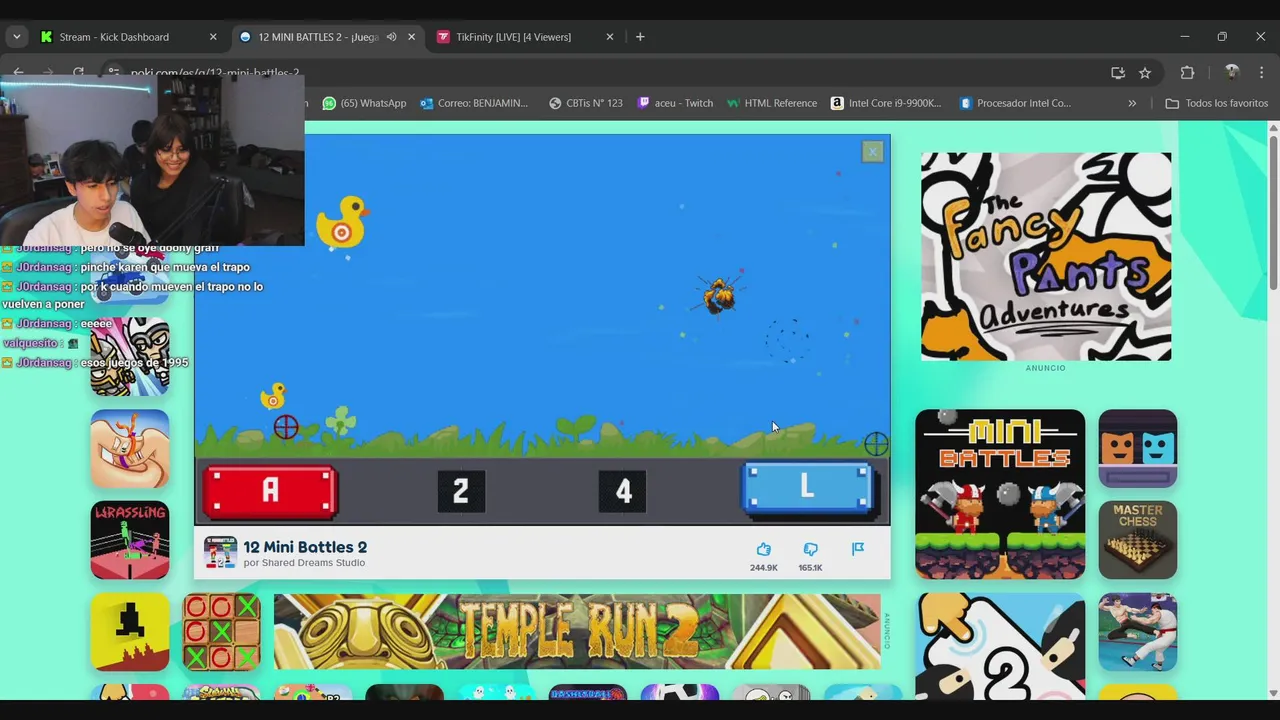Open the Master Chess game thumbnail
The image size is (1280, 720).
pyautogui.click(x=1138, y=540)
